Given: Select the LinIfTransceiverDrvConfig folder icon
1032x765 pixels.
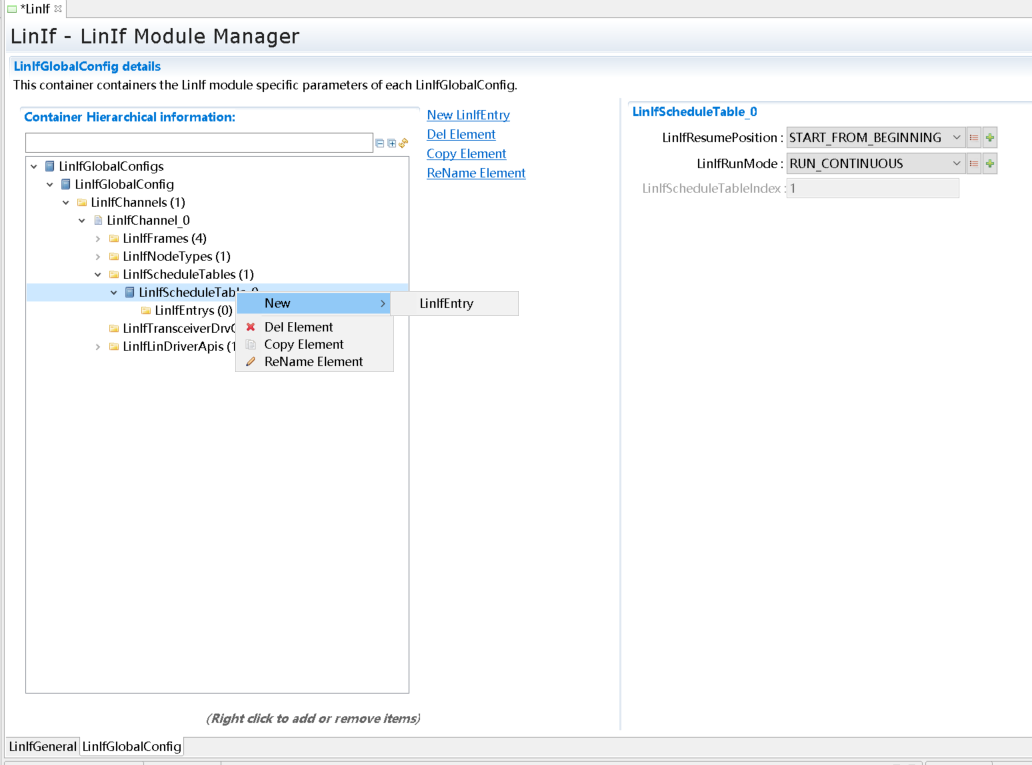Looking at the screenshot, I should [114, 329].
